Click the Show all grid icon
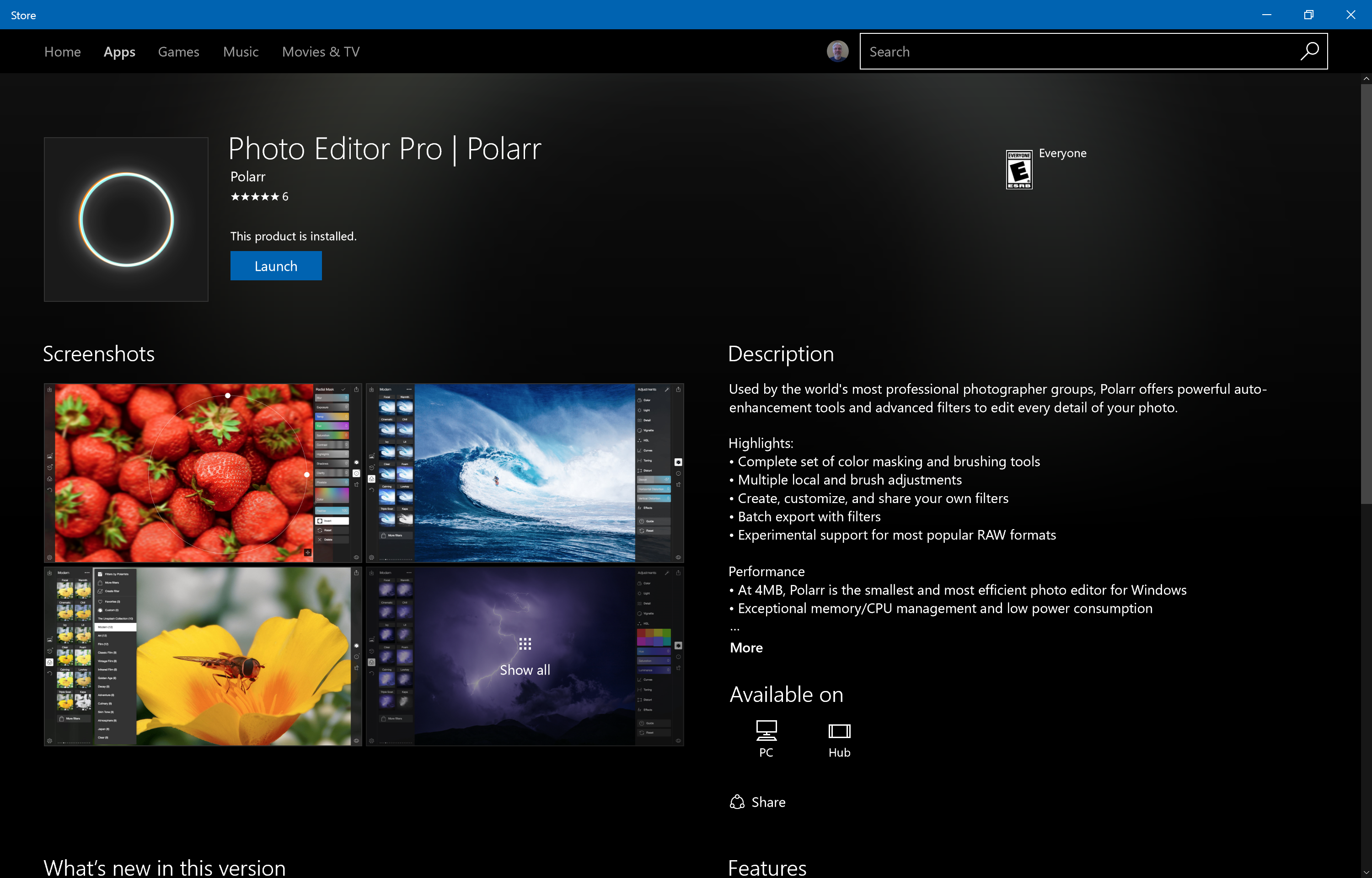Image resolution: width=1372 pixels, height=878 pixels. tap(525, 644)
